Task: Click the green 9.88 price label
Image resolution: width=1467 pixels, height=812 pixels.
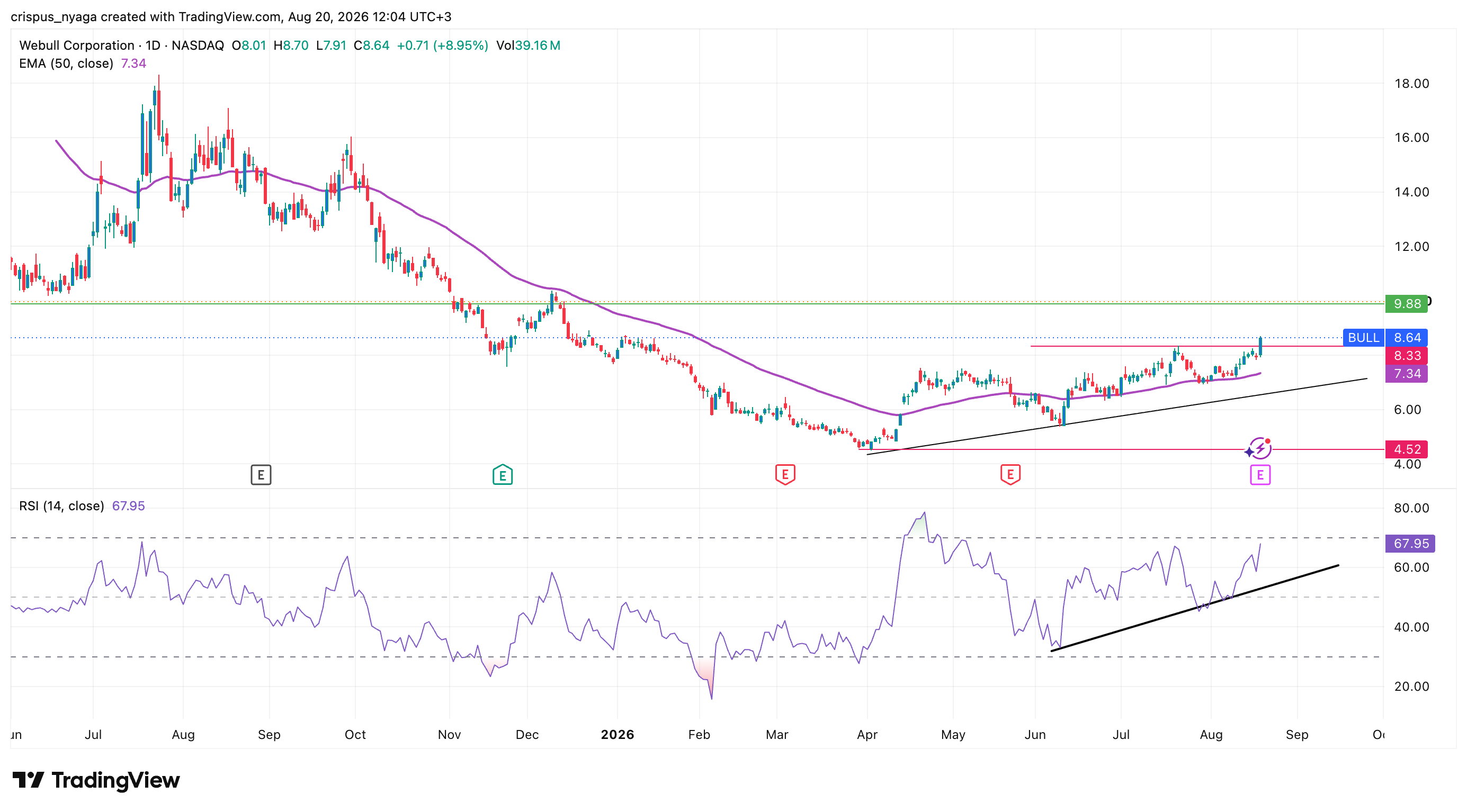Action: click(1407, 304)
